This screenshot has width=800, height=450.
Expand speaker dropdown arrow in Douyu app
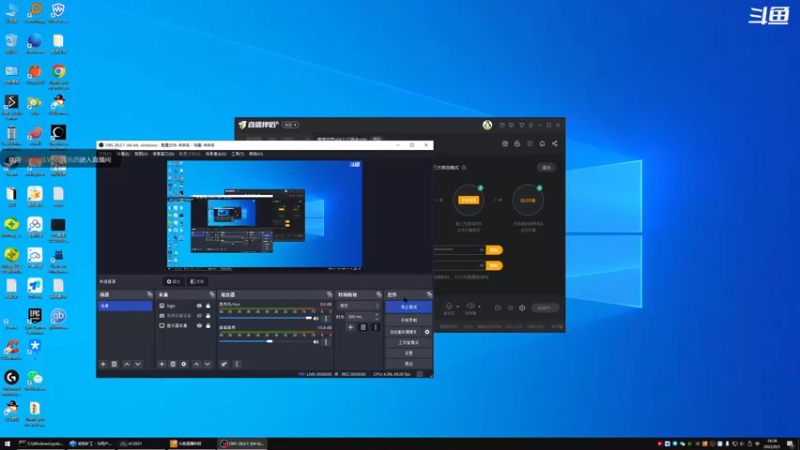(x=480, y=307)
